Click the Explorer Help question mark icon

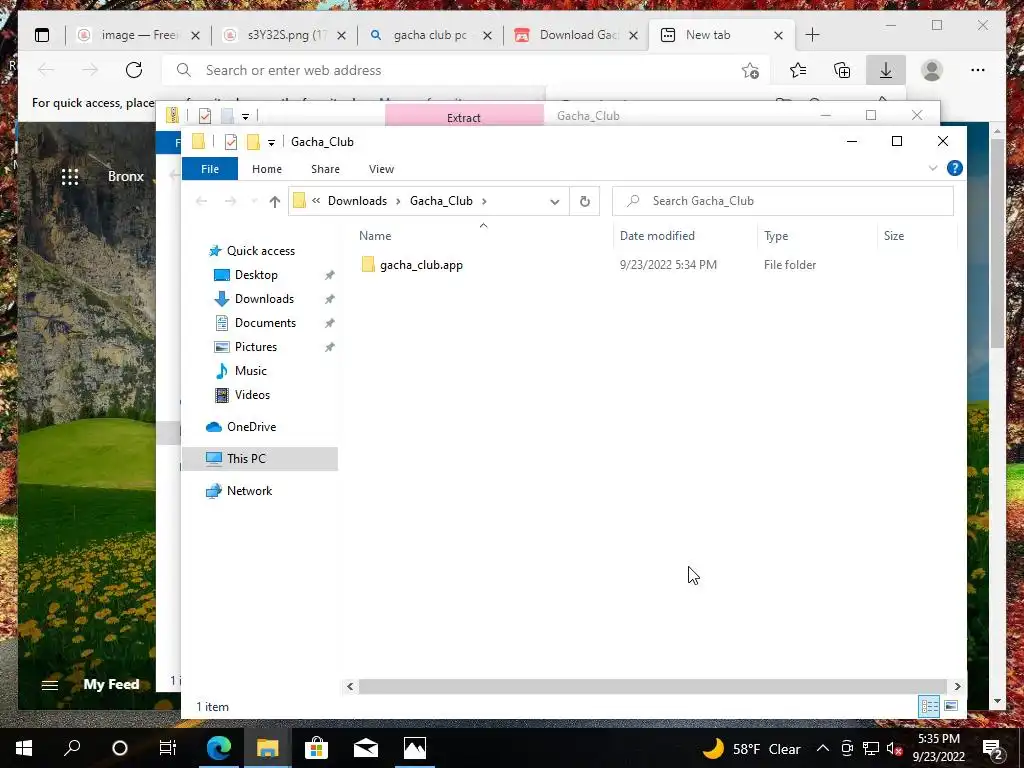pos(954,168)
